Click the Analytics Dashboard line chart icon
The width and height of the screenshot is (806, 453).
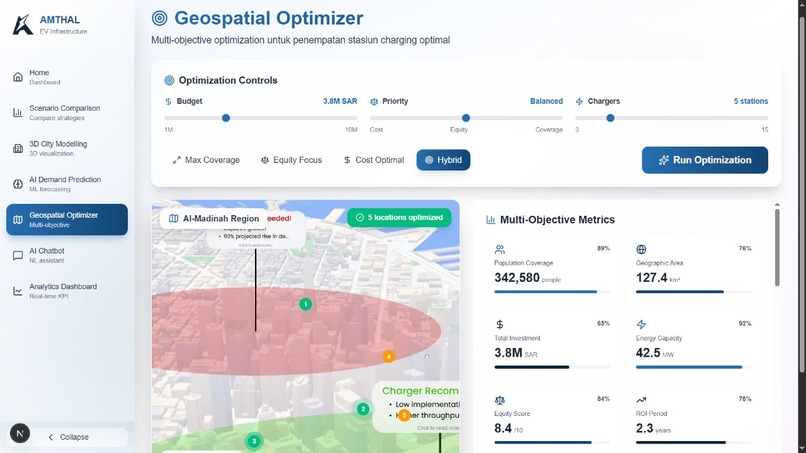coord(18,291)
